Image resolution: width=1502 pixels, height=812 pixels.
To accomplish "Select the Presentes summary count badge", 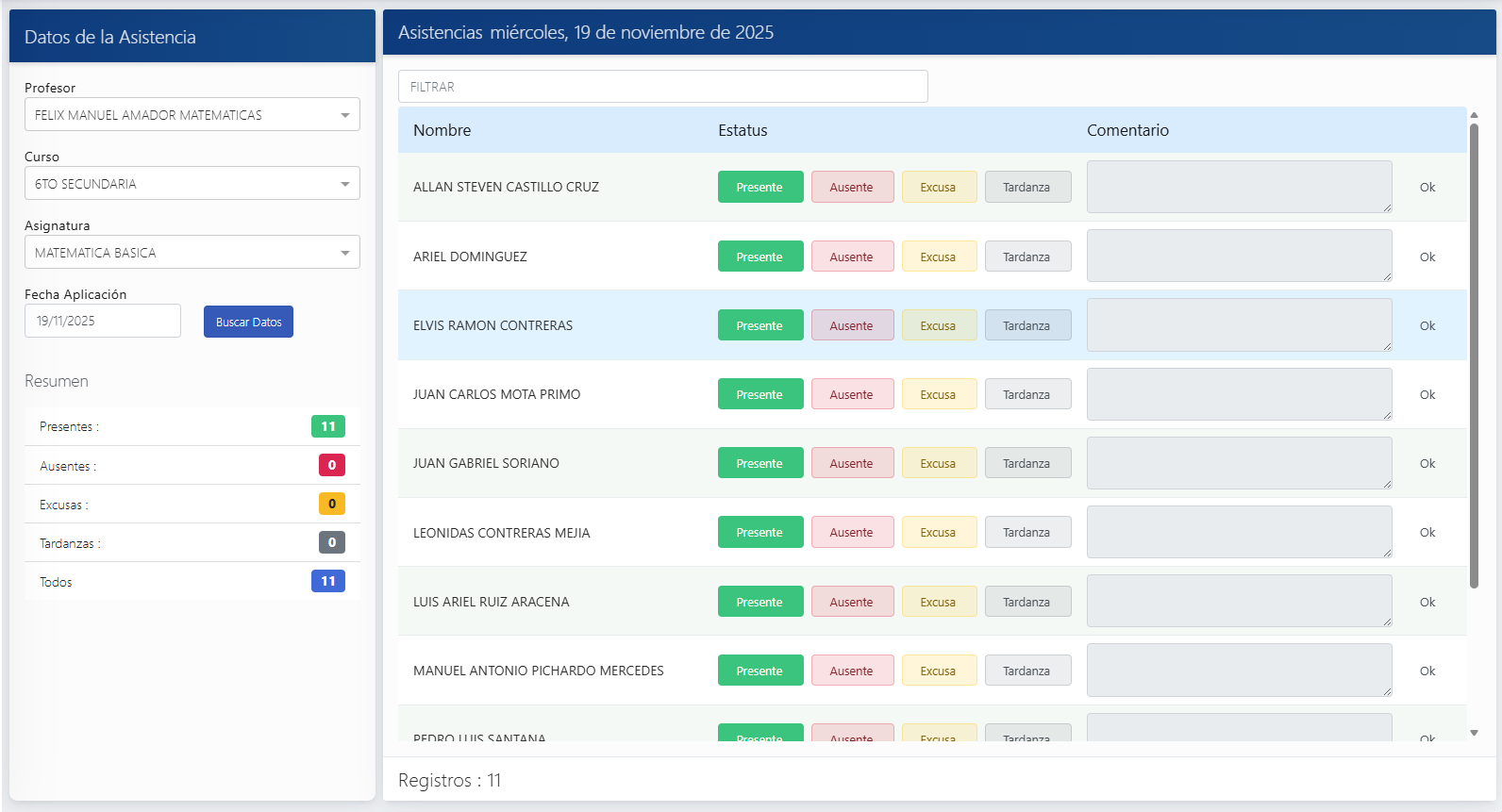I will (327, 426).
